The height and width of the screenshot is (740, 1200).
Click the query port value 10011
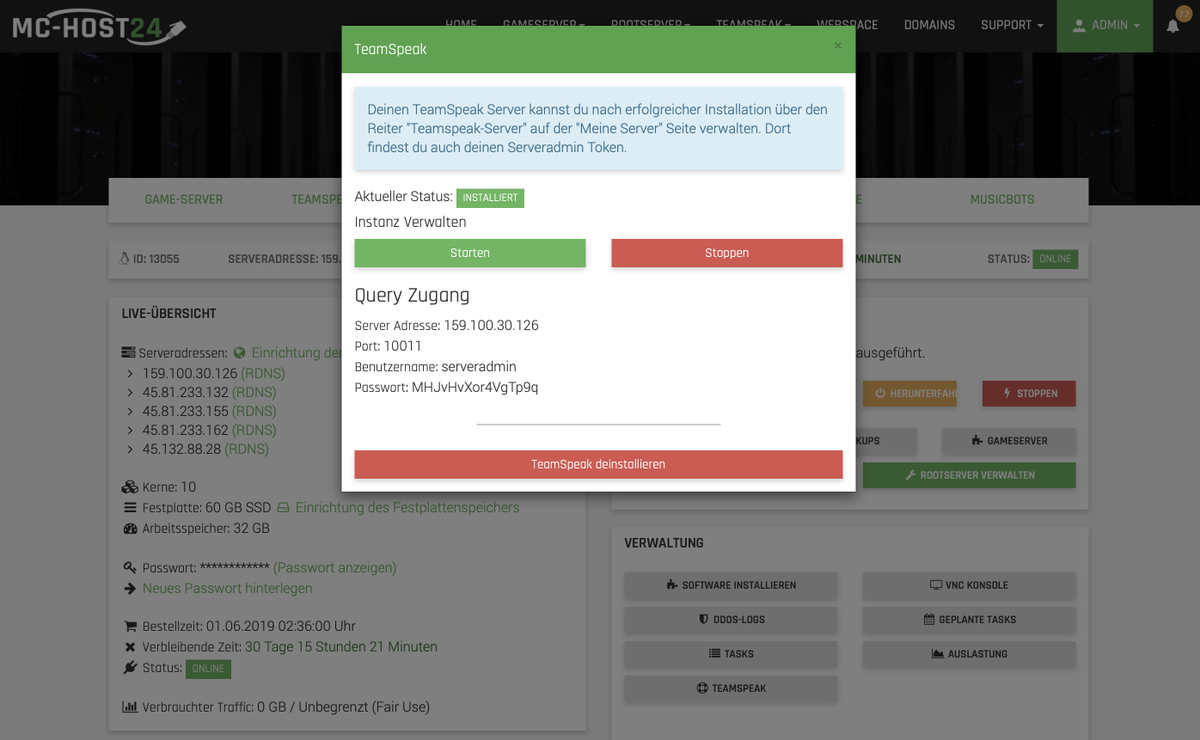[403, 346]
